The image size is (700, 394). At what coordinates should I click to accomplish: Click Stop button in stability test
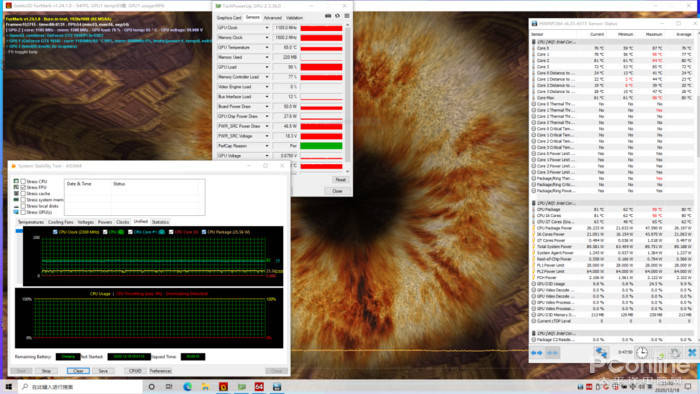tap(46, 371)
